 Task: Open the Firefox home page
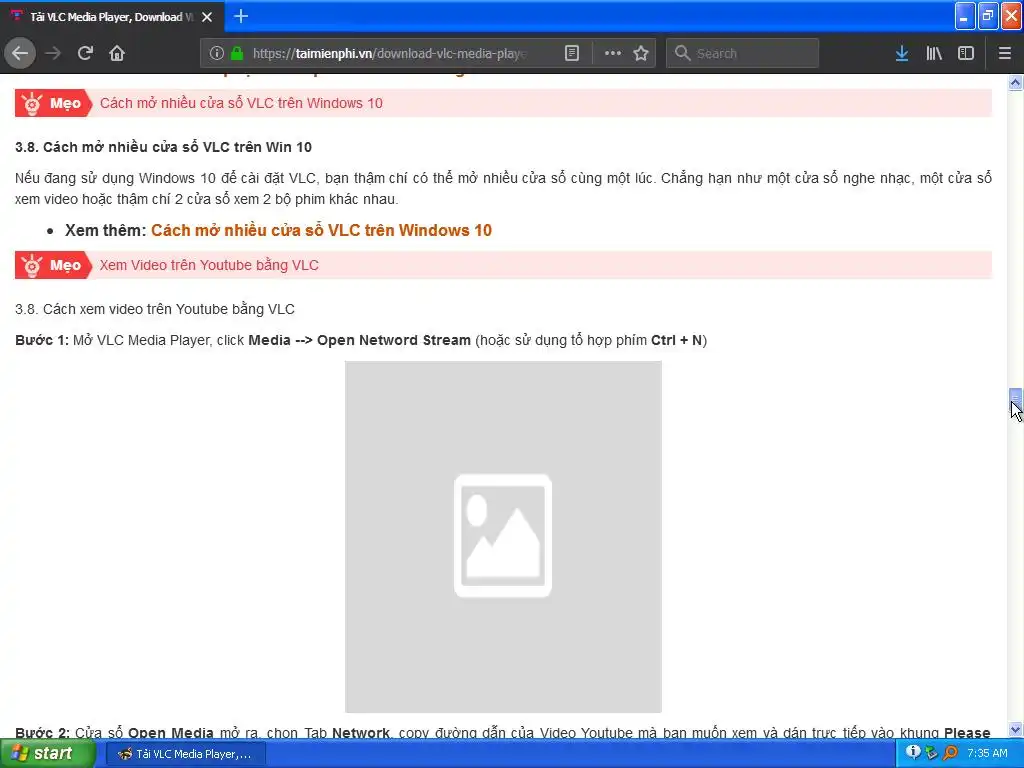point(117,53)
